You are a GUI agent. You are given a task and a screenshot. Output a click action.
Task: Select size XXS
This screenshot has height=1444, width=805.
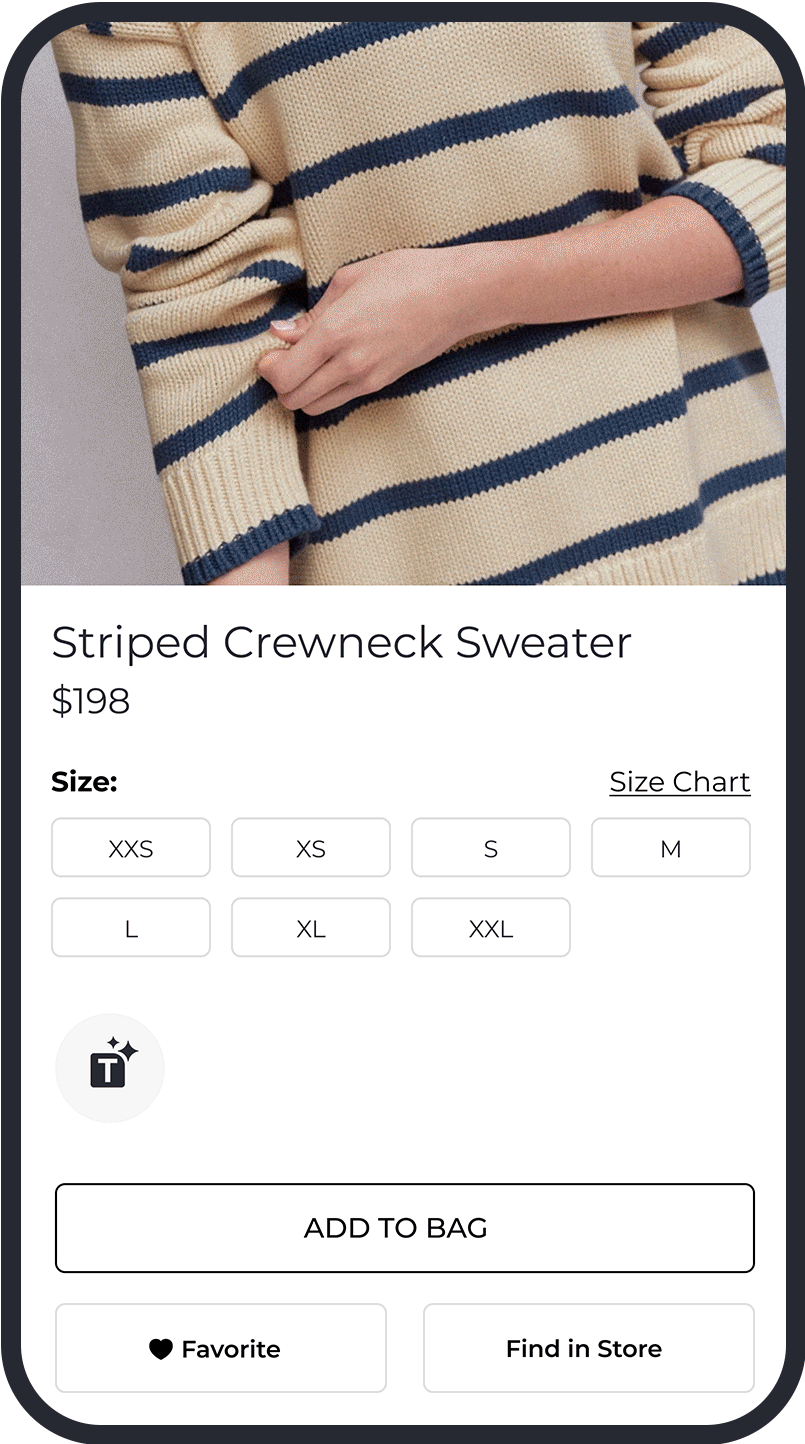pos(131,848)
